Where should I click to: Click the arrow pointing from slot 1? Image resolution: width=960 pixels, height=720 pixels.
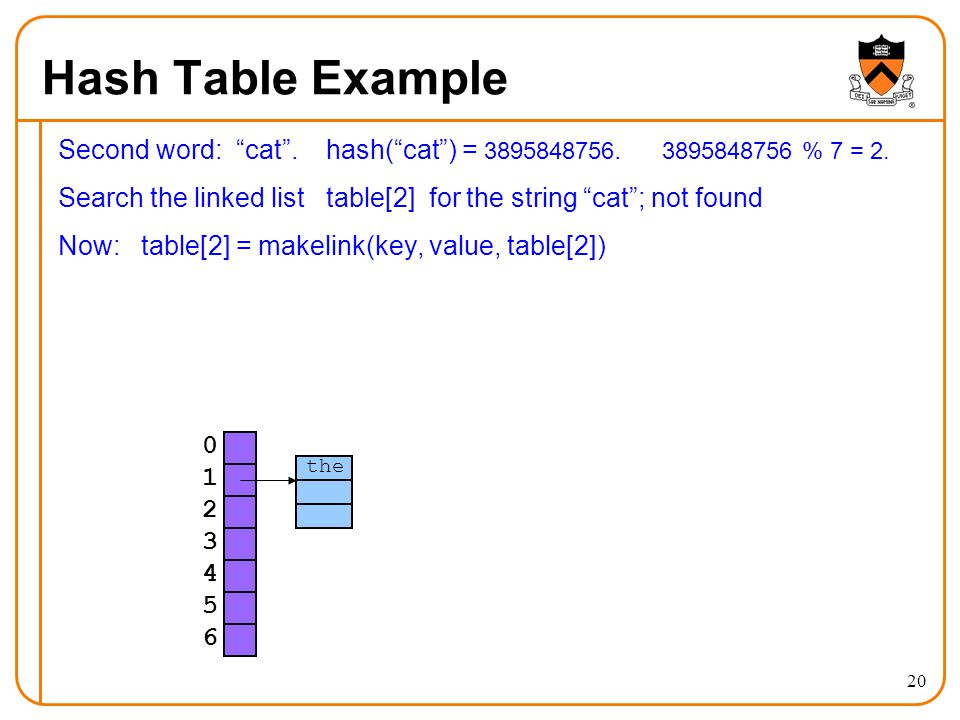coord(268,481)
